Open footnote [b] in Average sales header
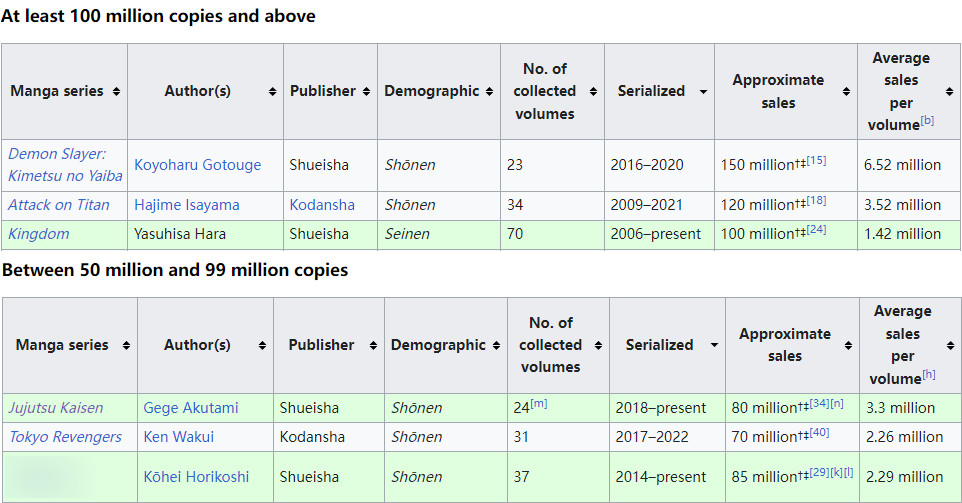Image resolution: width=962 pixels, height=503 pixels. [927, 120]
